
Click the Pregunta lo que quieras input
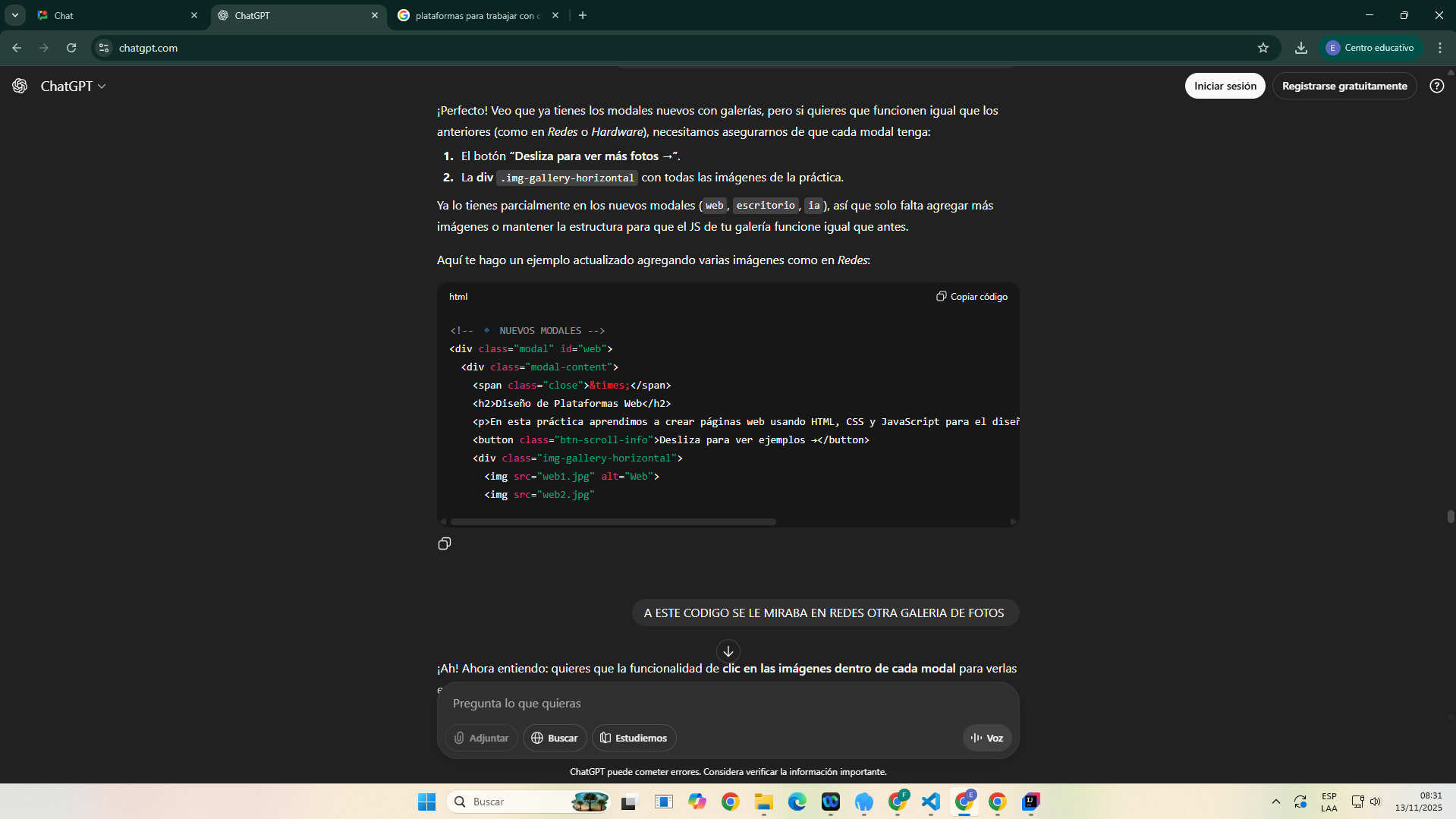click(727, 704)
